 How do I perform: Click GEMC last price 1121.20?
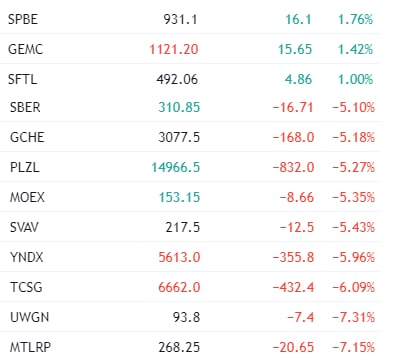174,49
